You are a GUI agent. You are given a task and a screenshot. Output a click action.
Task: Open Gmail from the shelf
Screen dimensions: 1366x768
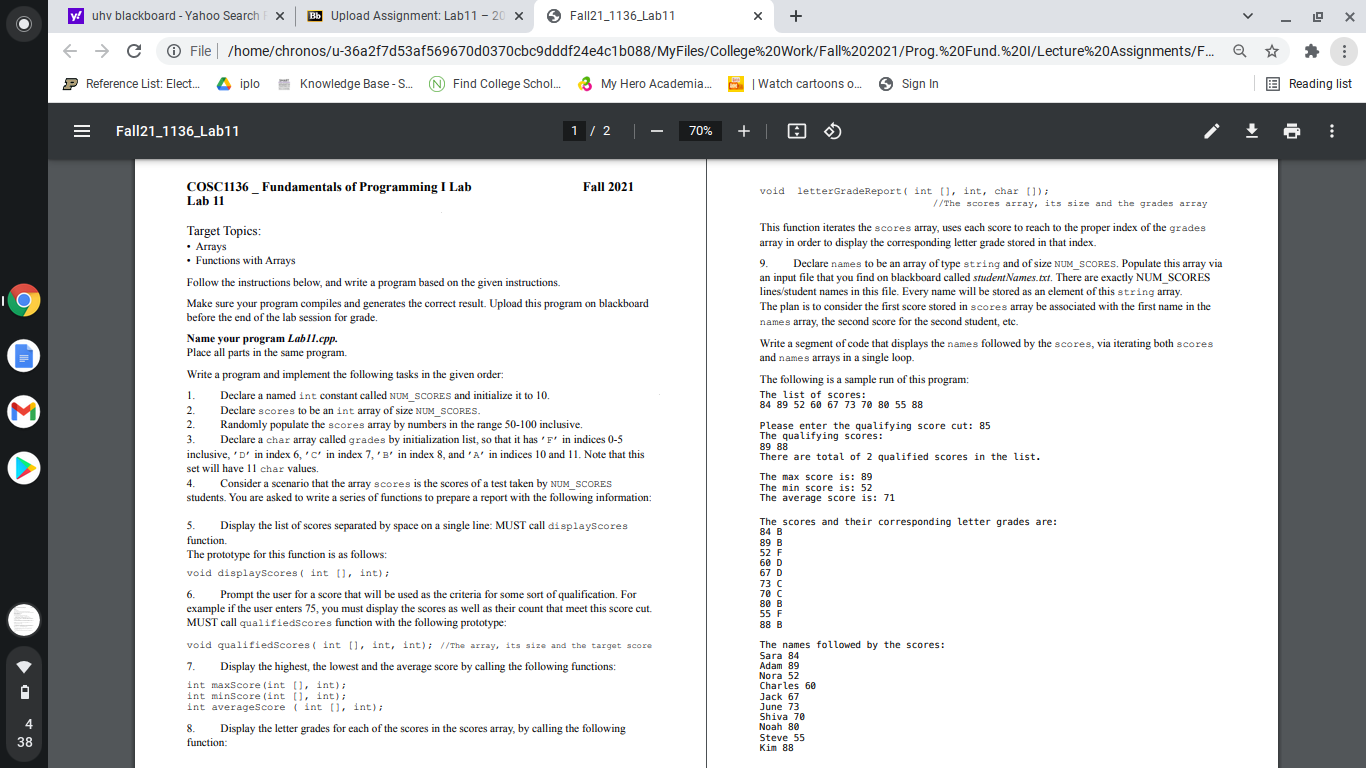coord(24,411)
